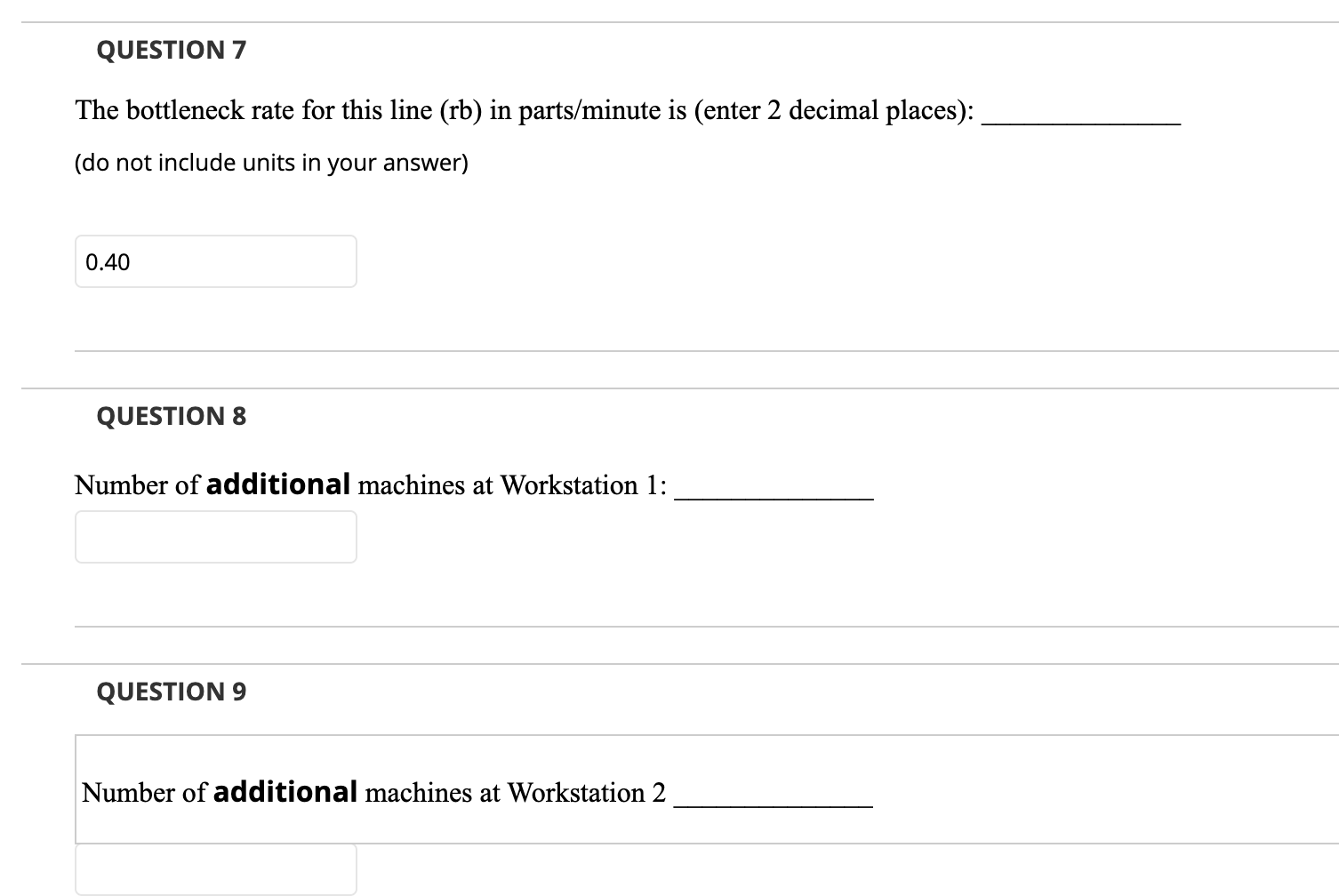This screenshot has height=896, width=1339.
Task: Click the QUESTION 9 heading
Action: pyautogui.click(x=172, y=691)
